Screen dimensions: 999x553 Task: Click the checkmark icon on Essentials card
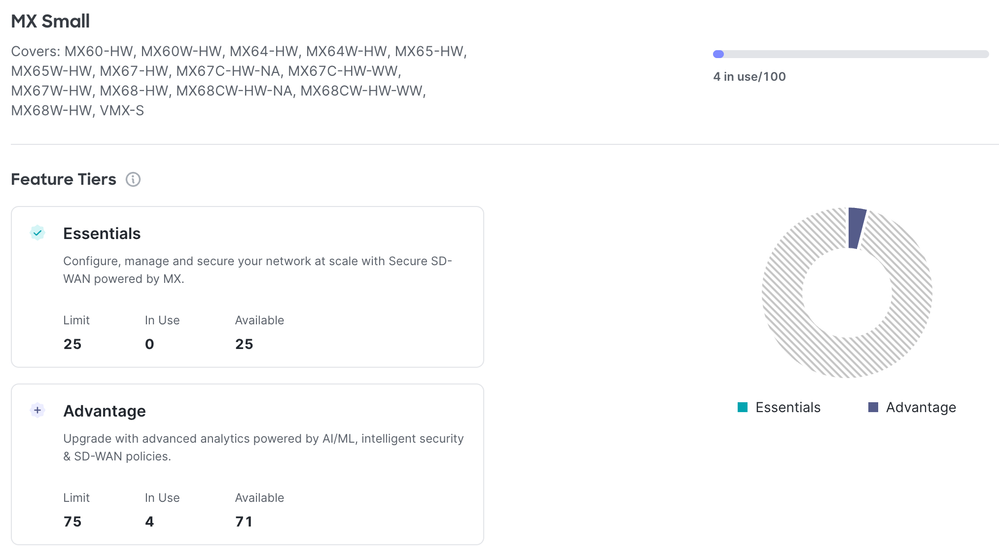(37, 233)
